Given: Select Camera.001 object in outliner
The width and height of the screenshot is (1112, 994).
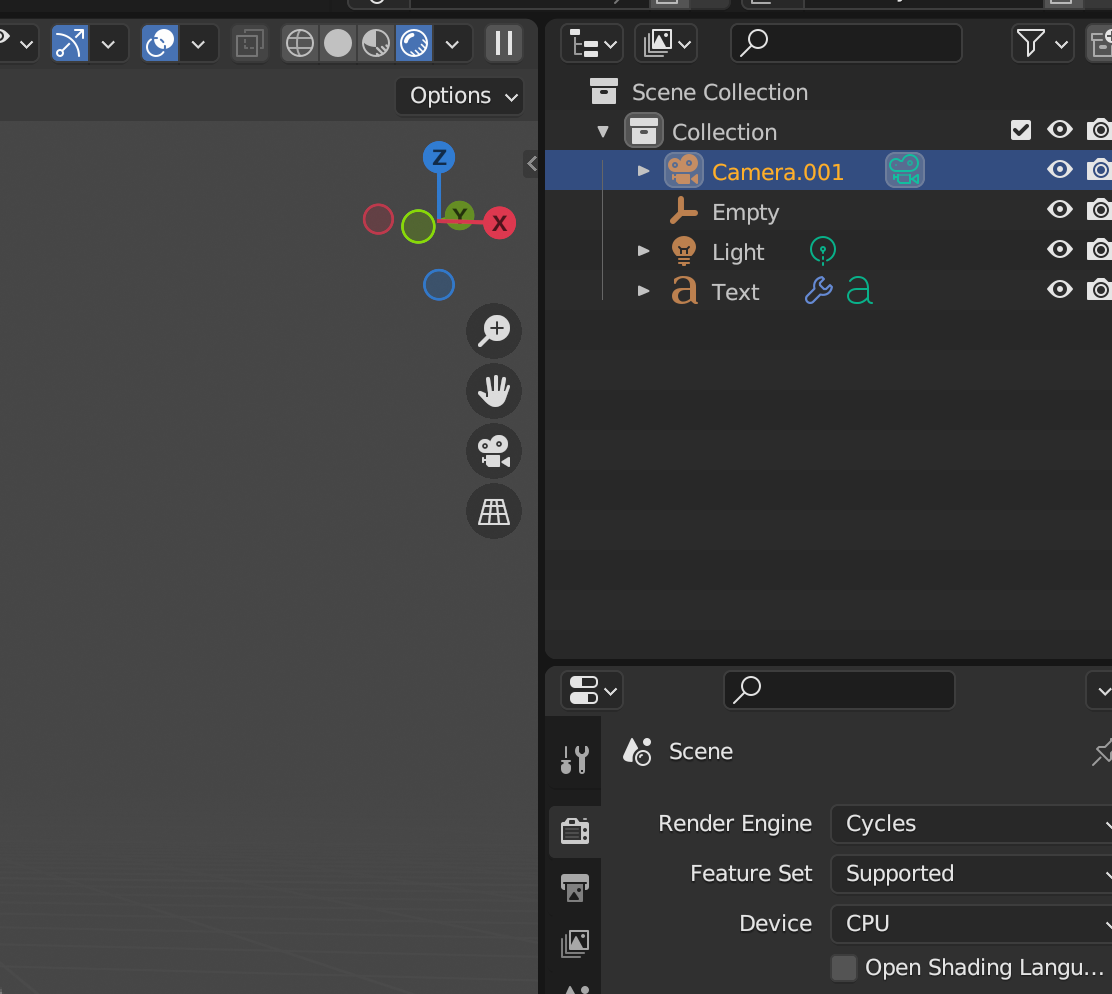Looking at the screenshot, I should [x=778, y=172].
